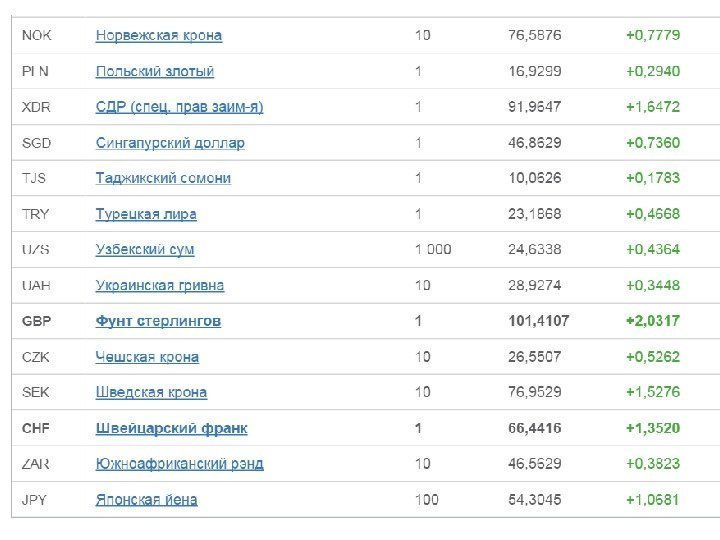Image resolution: width=720 pixels, height=540 pixels.
Task: Open the Норвежская крона link
Action: click(159, 36)
